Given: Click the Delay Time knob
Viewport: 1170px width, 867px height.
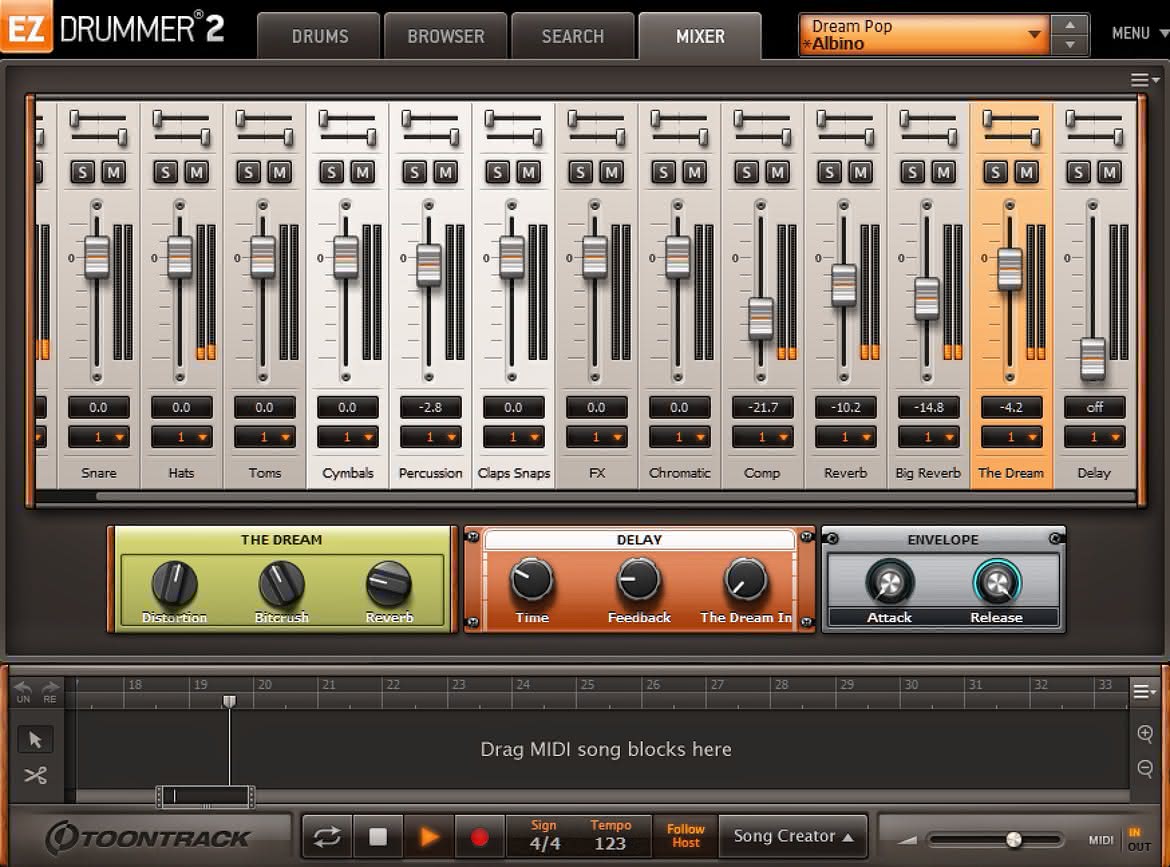Looking at the screenshot, I should [532, 580].
